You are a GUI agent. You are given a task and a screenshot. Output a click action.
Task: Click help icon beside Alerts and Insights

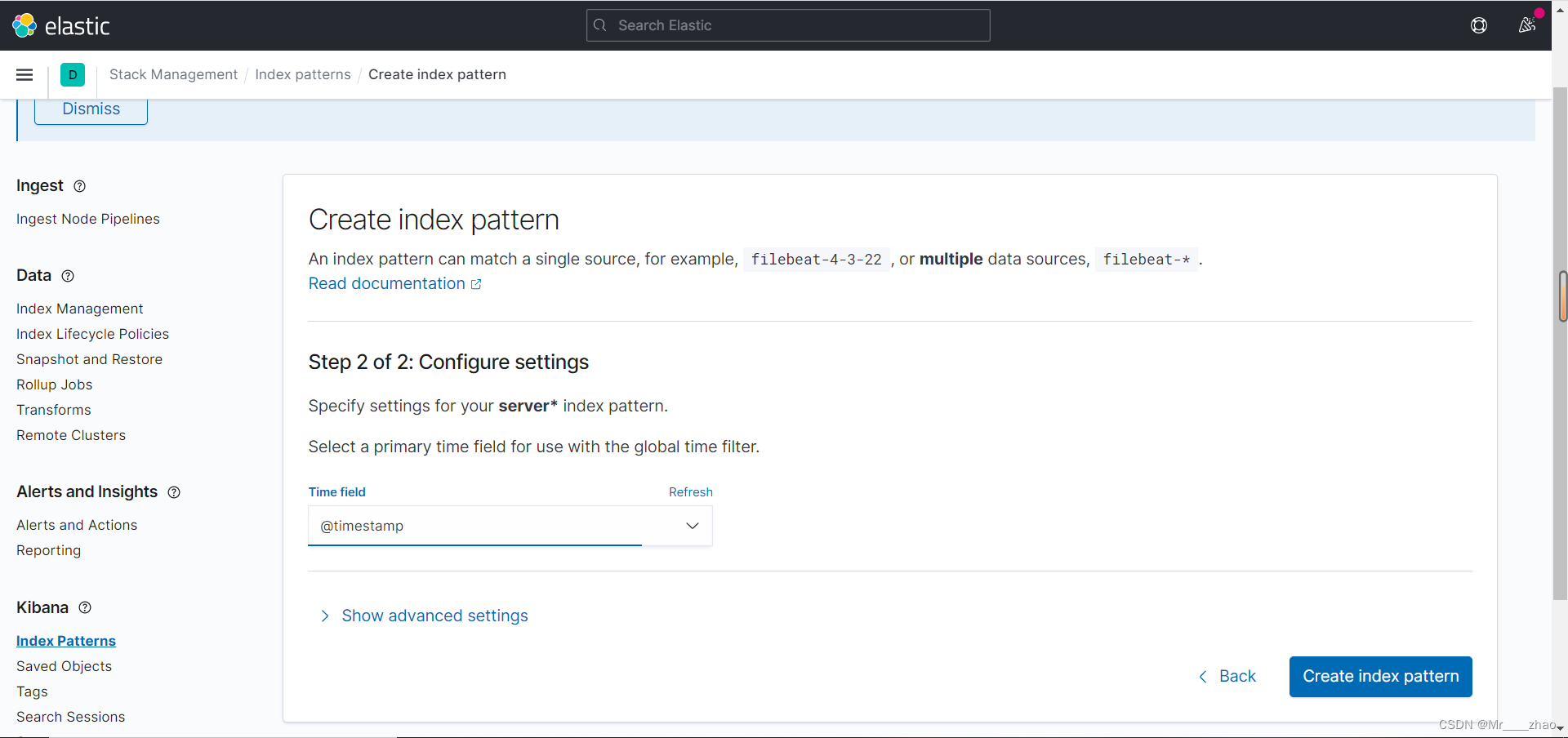(174, 492)
